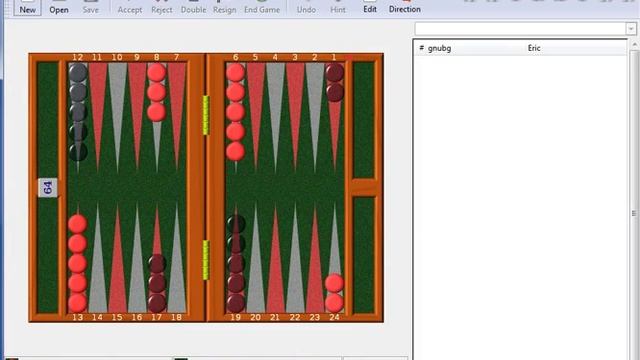
Task: Select dark checkers on point 17
Action: point(157,283)
